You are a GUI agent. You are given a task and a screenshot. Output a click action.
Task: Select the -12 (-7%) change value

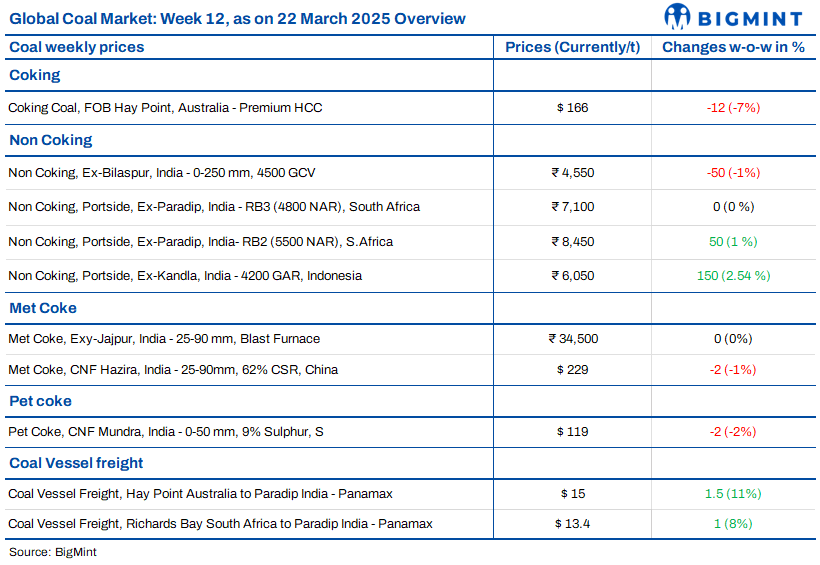coord(733,107)
